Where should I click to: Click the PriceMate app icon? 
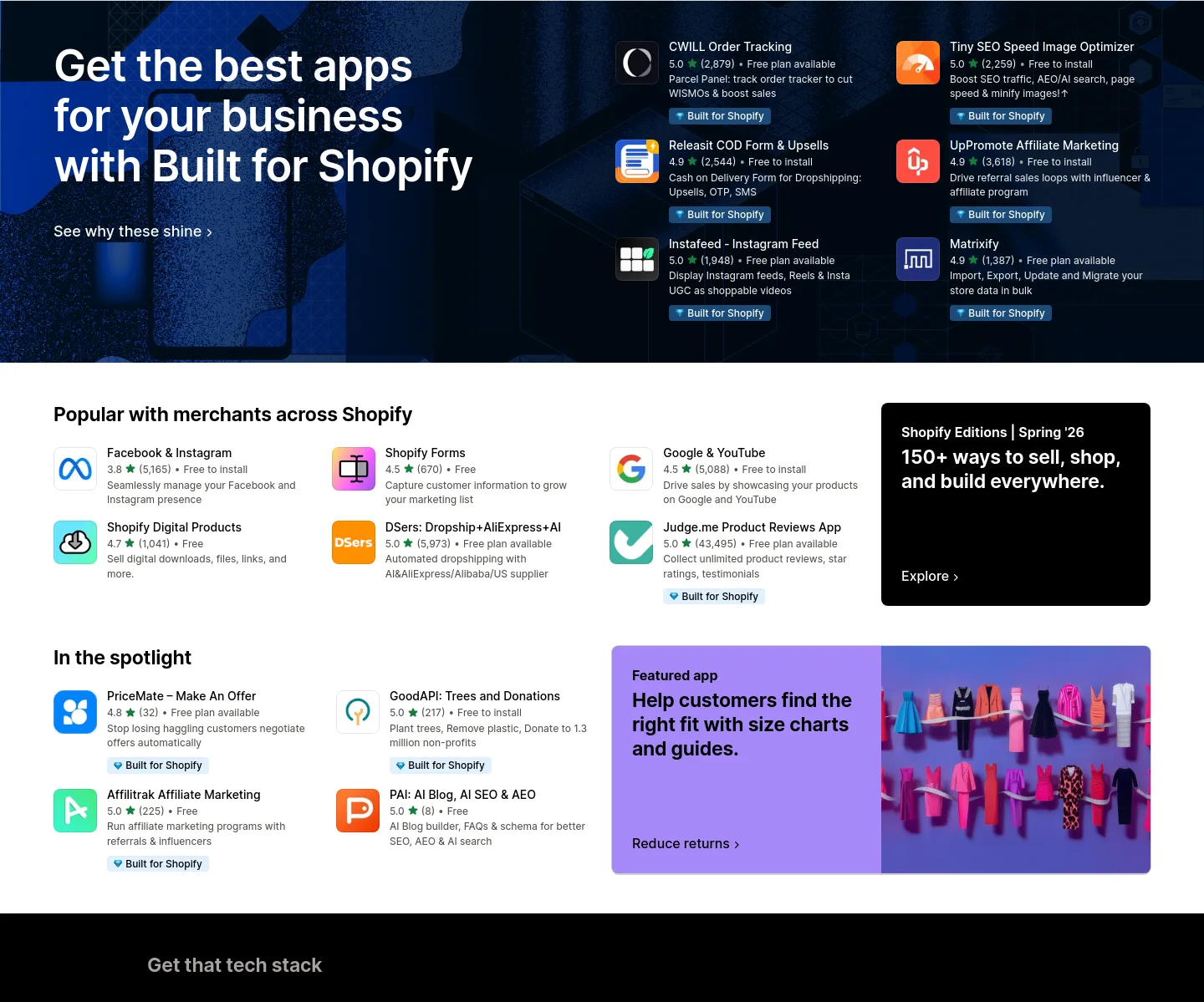coord(75,712)
